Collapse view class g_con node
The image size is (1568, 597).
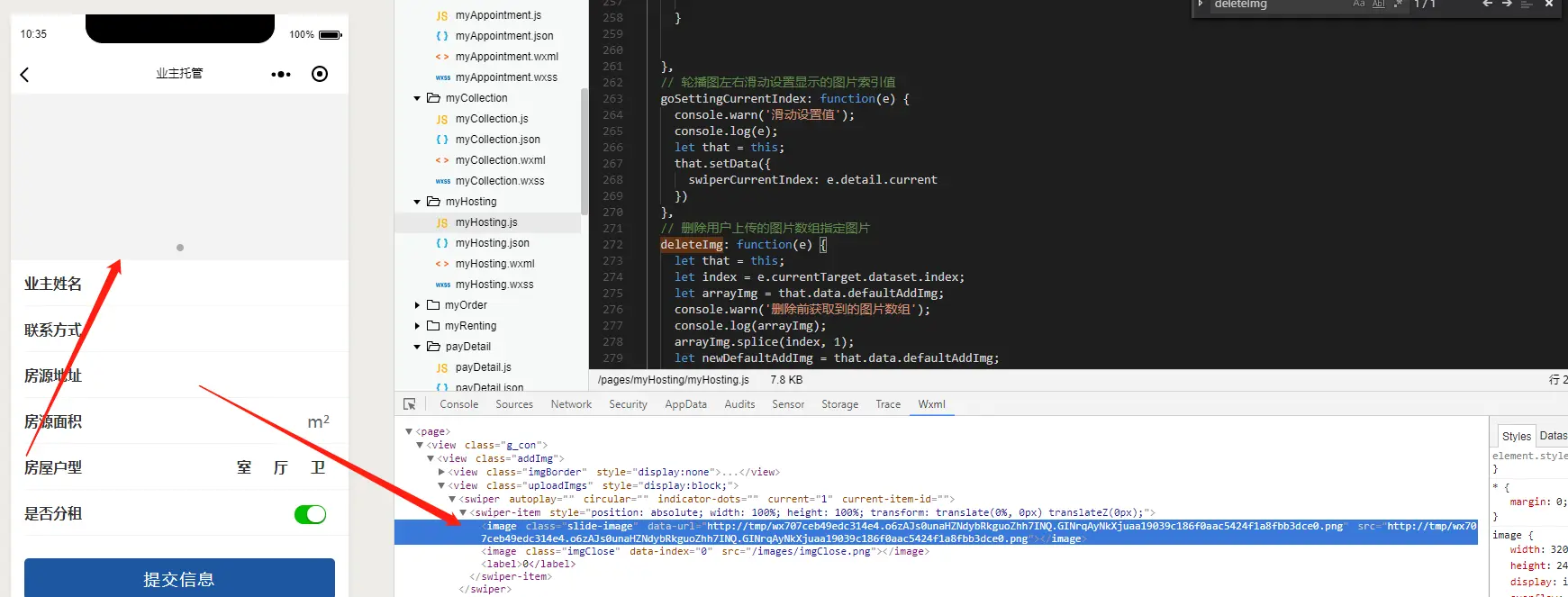[x=420, y=446]
